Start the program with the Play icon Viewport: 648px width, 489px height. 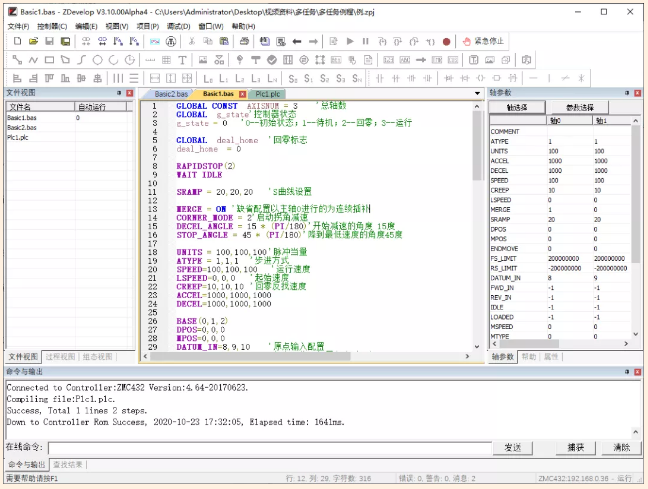click(350, 41)
